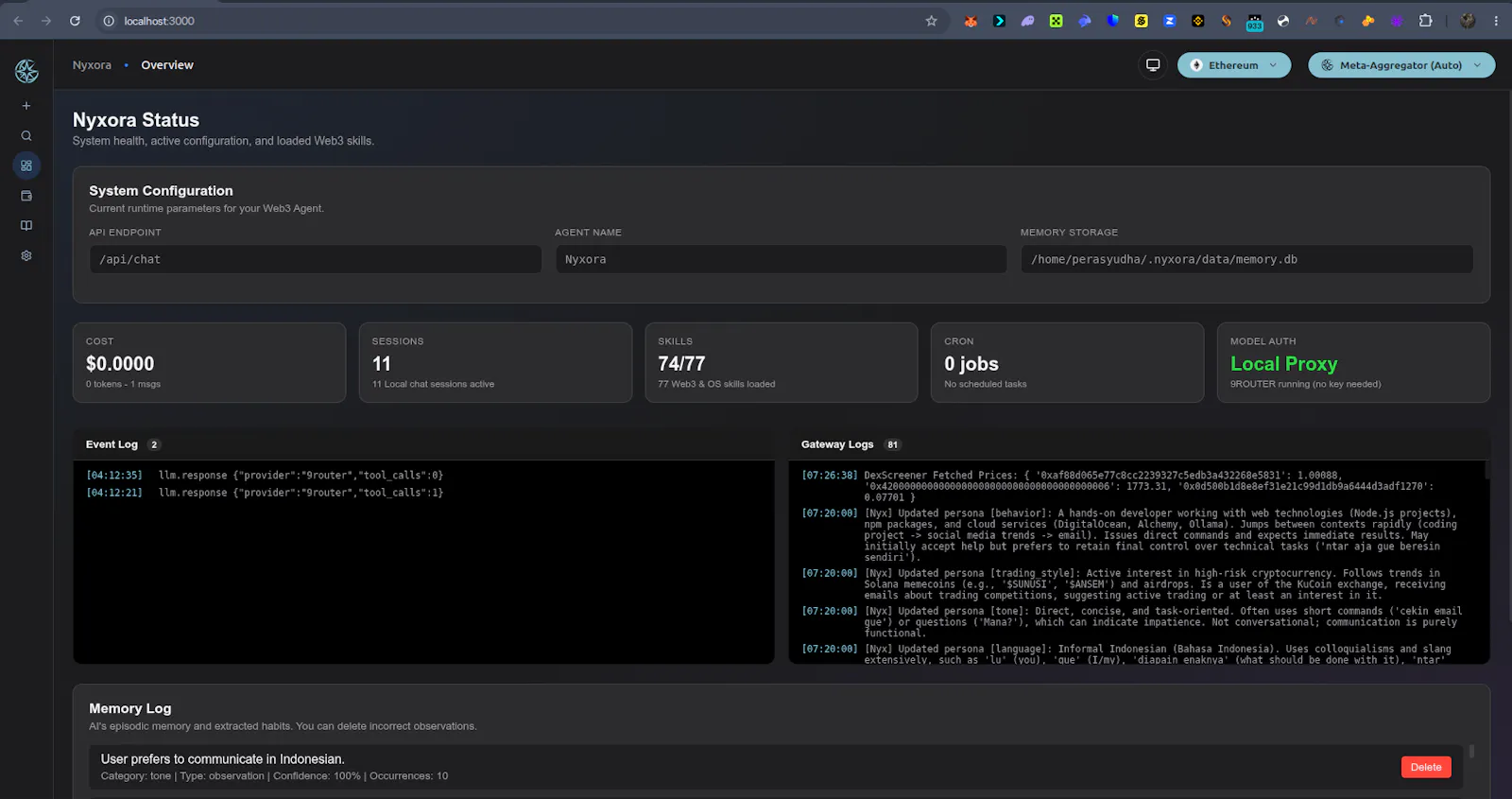Open the Ethereum network dropdown

(x=1234, y=65)
